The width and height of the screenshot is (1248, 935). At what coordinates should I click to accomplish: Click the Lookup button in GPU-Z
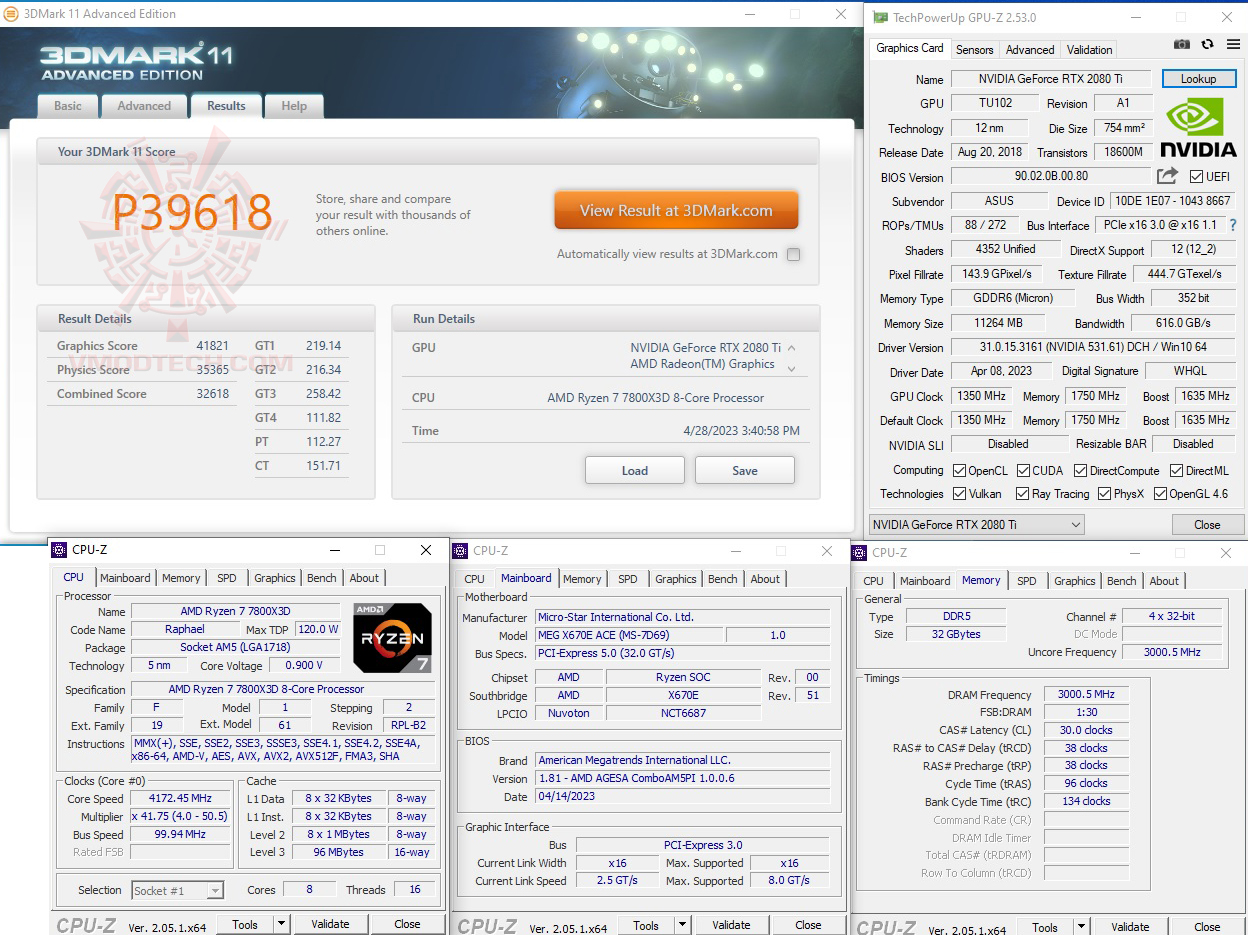click(1198, 79)
